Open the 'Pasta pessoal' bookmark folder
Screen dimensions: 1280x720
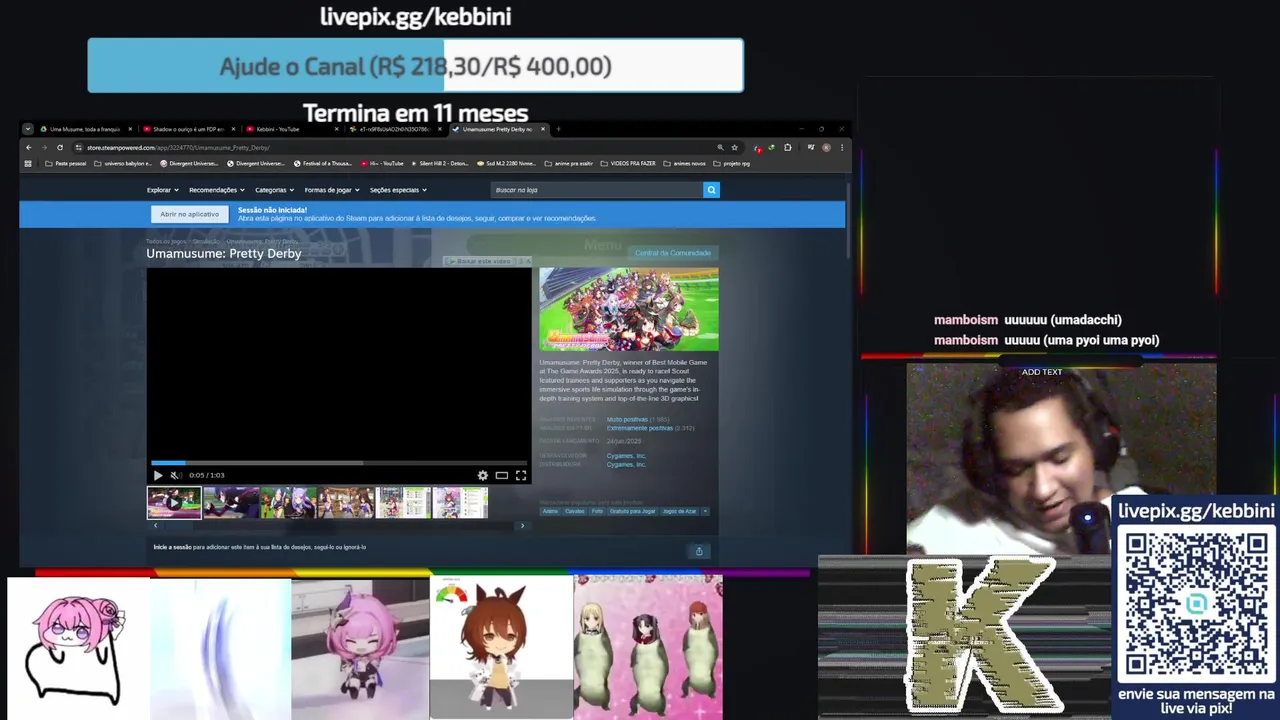tap(66, 163)
